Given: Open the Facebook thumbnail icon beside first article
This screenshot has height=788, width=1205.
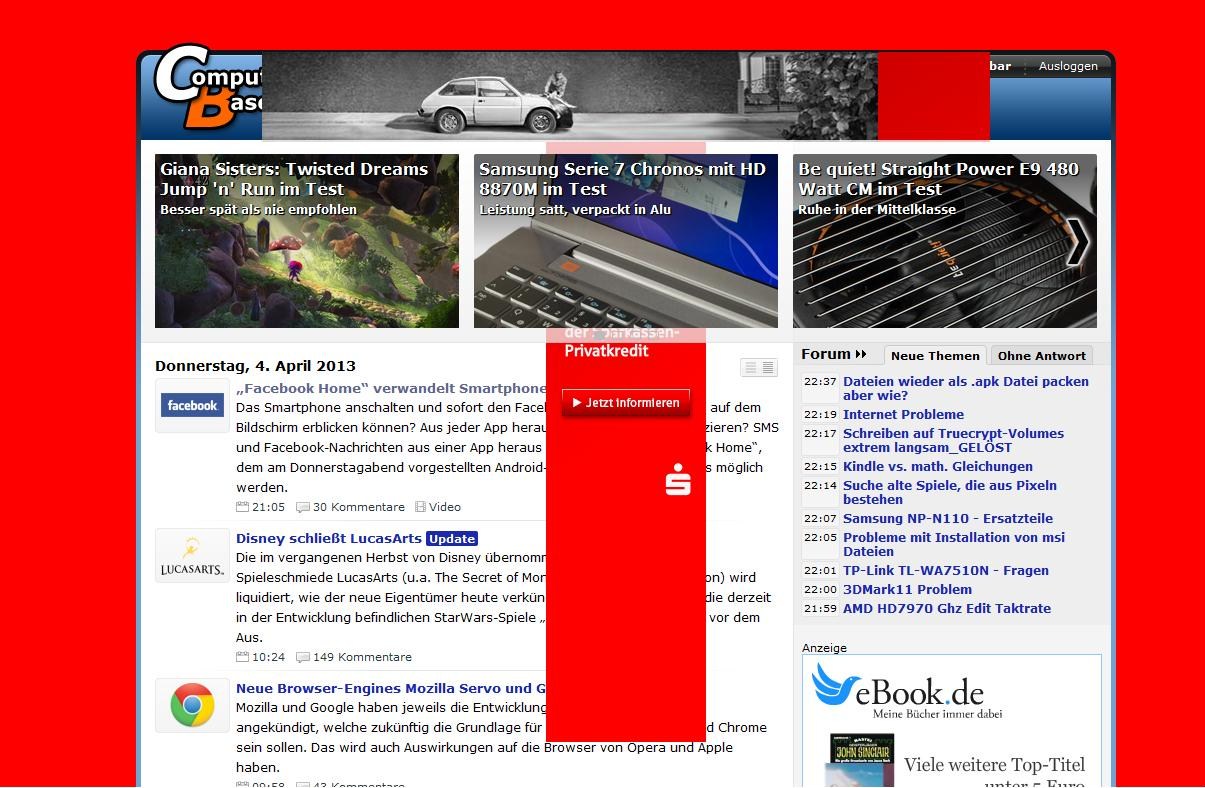Looking at the screenshot, I should (192, 405).
